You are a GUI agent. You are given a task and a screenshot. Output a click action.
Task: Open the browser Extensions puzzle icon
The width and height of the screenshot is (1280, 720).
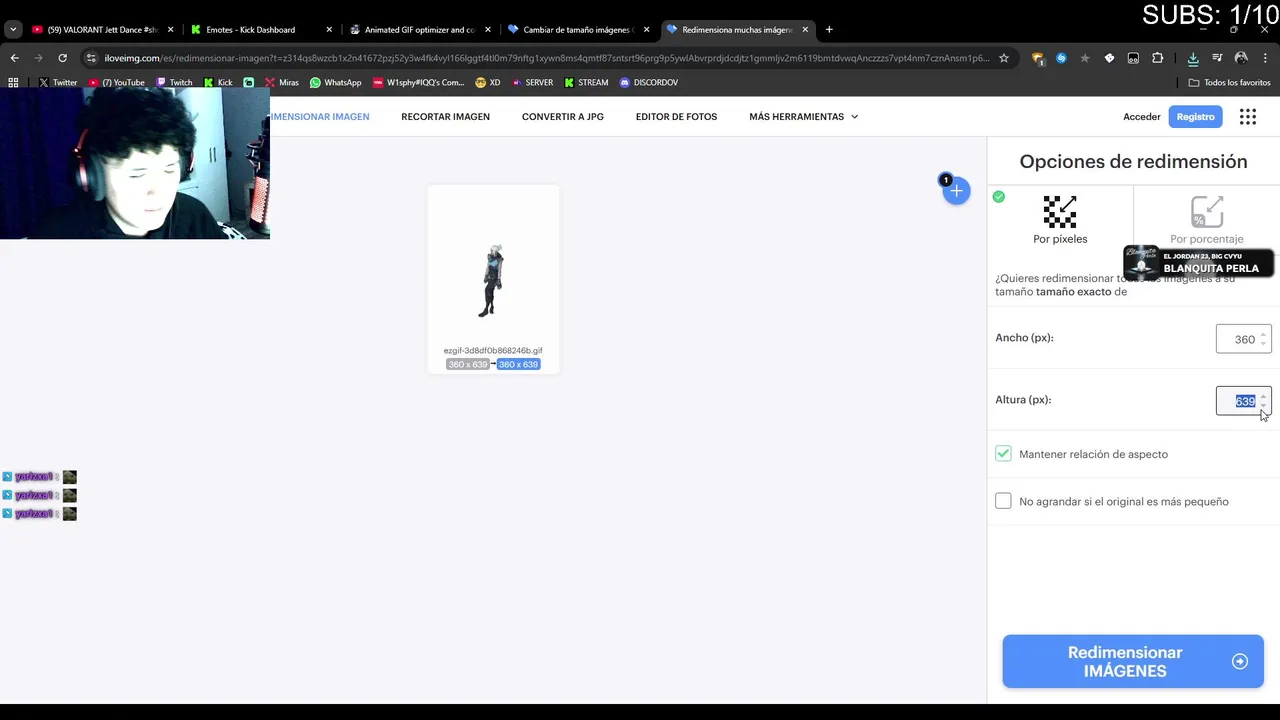pos(1157,58)
